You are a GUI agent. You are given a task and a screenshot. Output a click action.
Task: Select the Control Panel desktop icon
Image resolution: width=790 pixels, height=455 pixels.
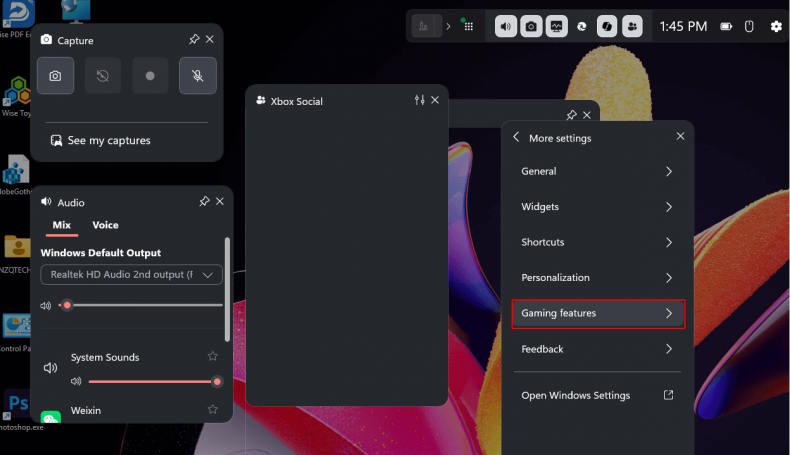pyautogui.click(x=16, y=332)
